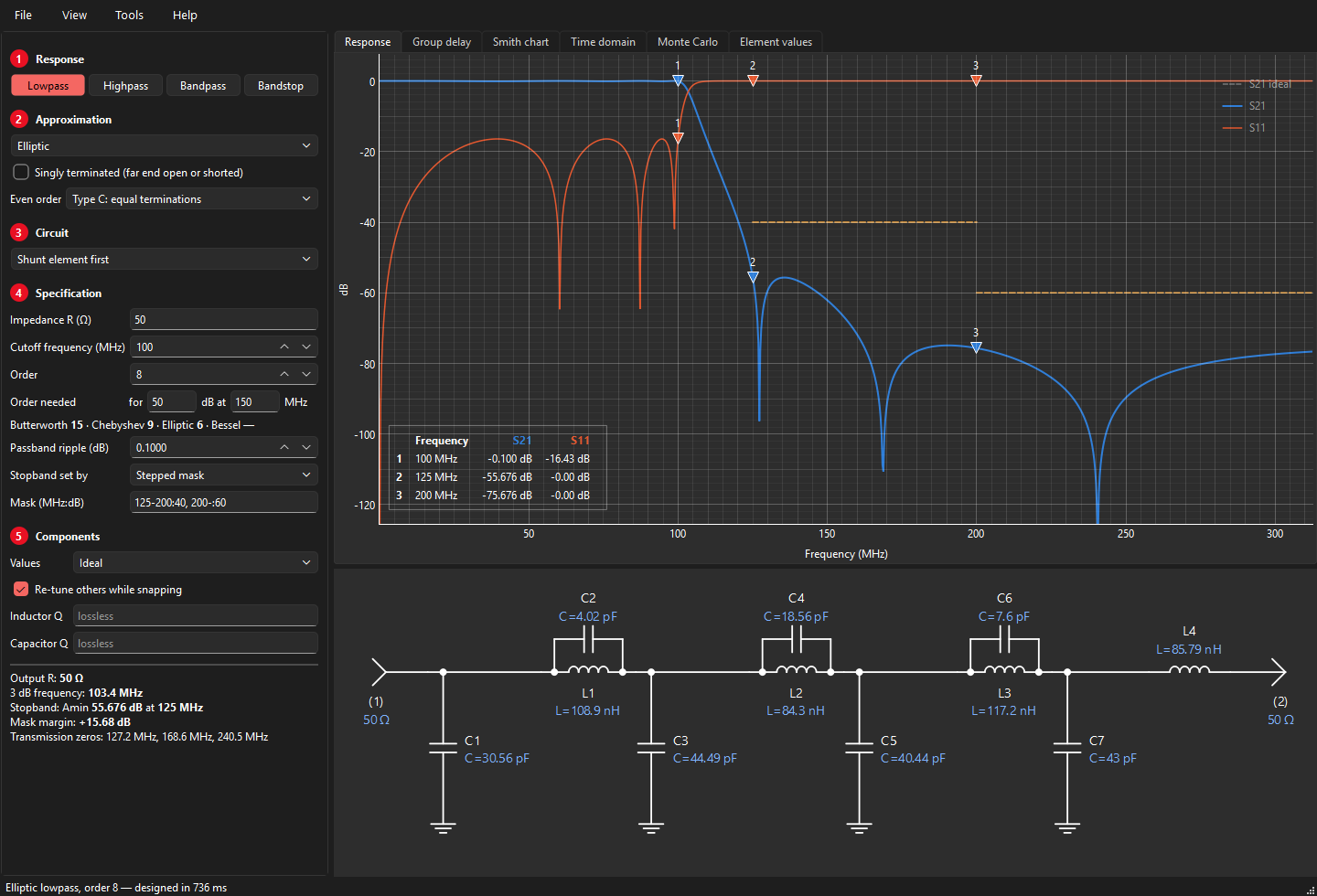
Task: Click the C1 shunt capacitor symbol
Action: [443, 749]
